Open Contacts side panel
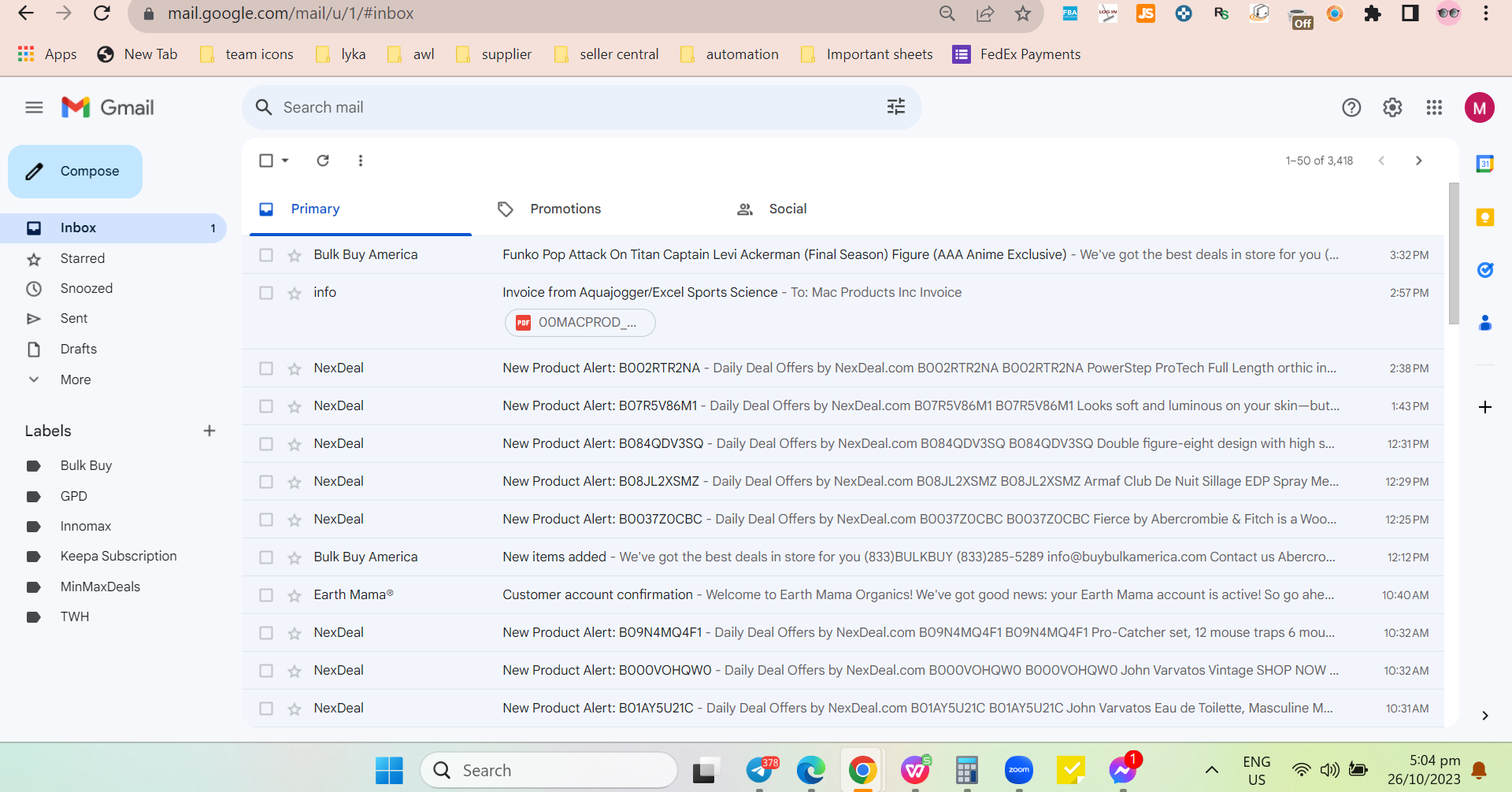This screenshot has width=1512, height=792. click(1485, 323)
